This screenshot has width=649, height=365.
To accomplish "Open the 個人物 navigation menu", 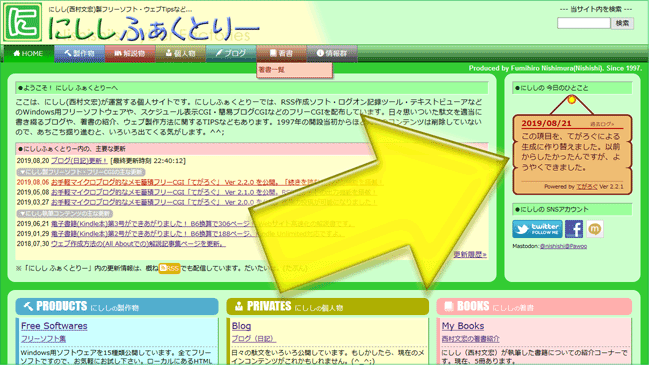I will pos(180,53).
